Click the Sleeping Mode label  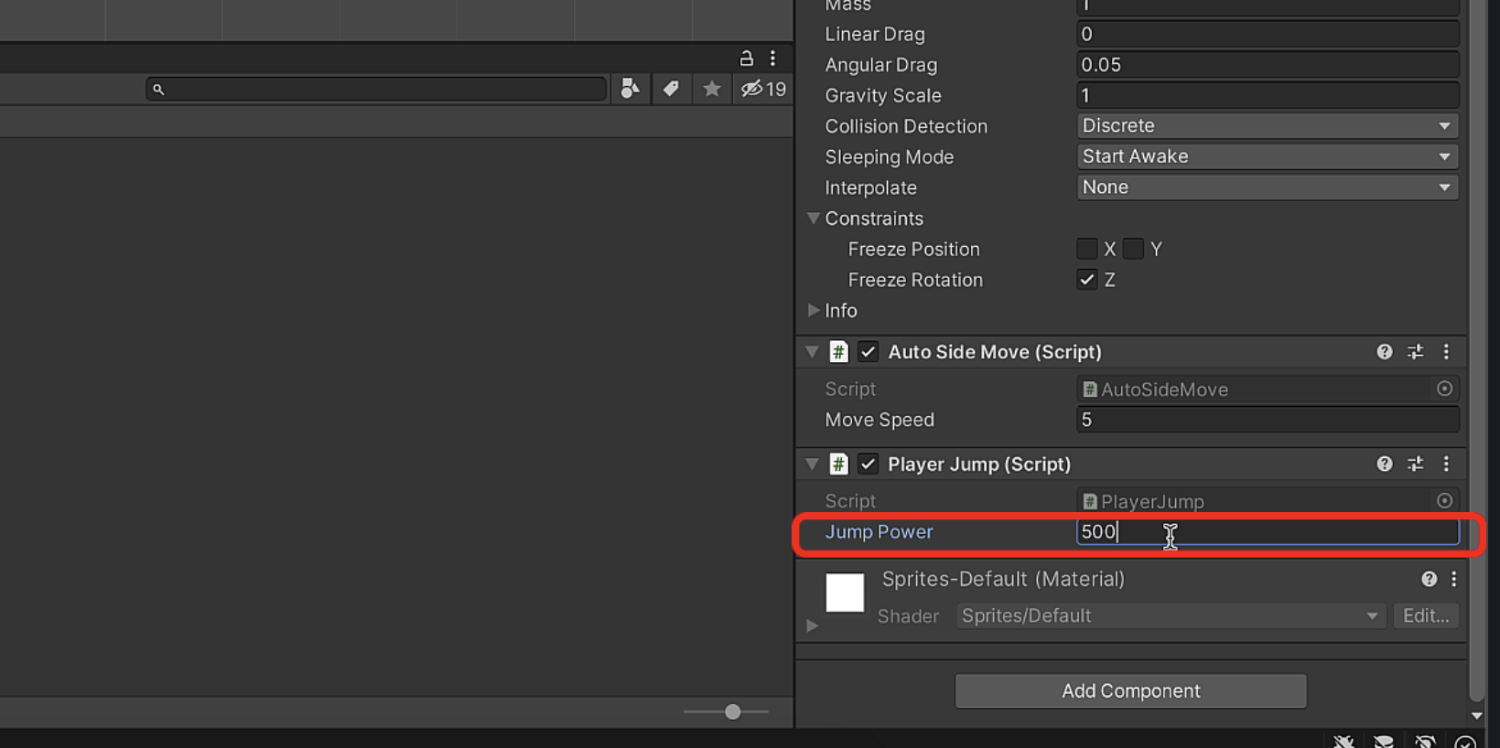click(x=889, y=157)
